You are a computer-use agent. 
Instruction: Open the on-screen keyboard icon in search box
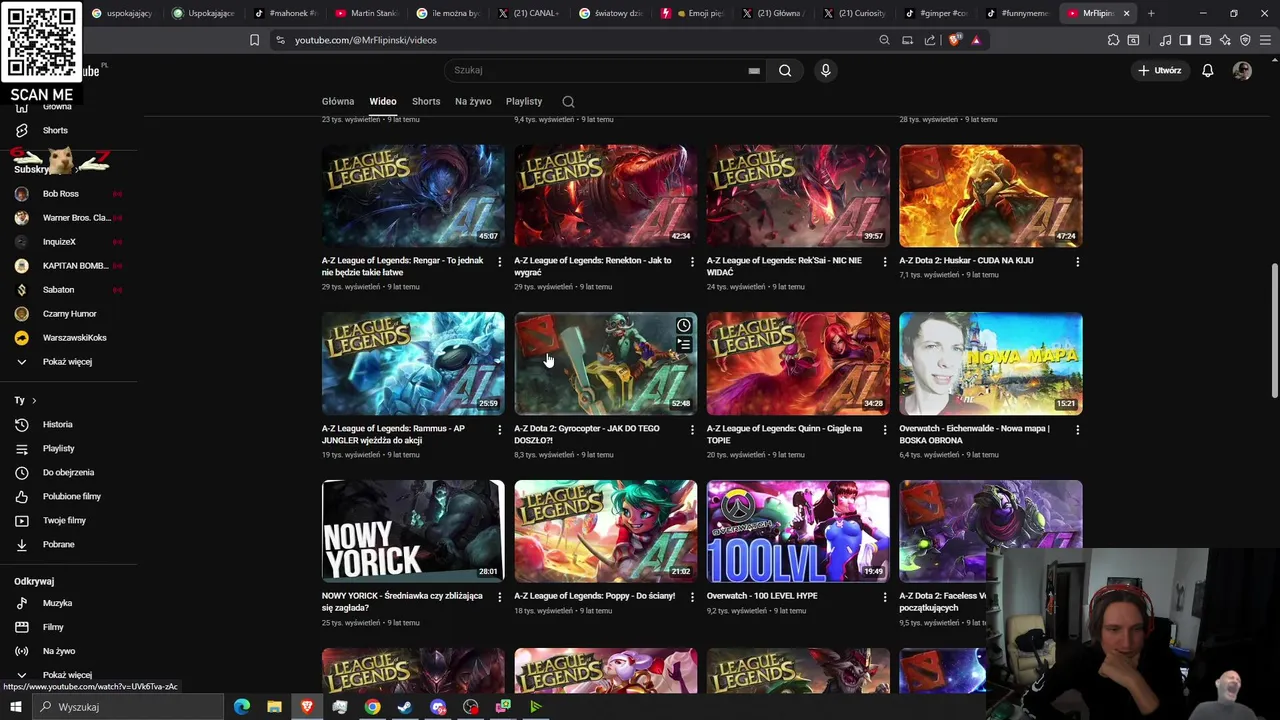[754, 70]
